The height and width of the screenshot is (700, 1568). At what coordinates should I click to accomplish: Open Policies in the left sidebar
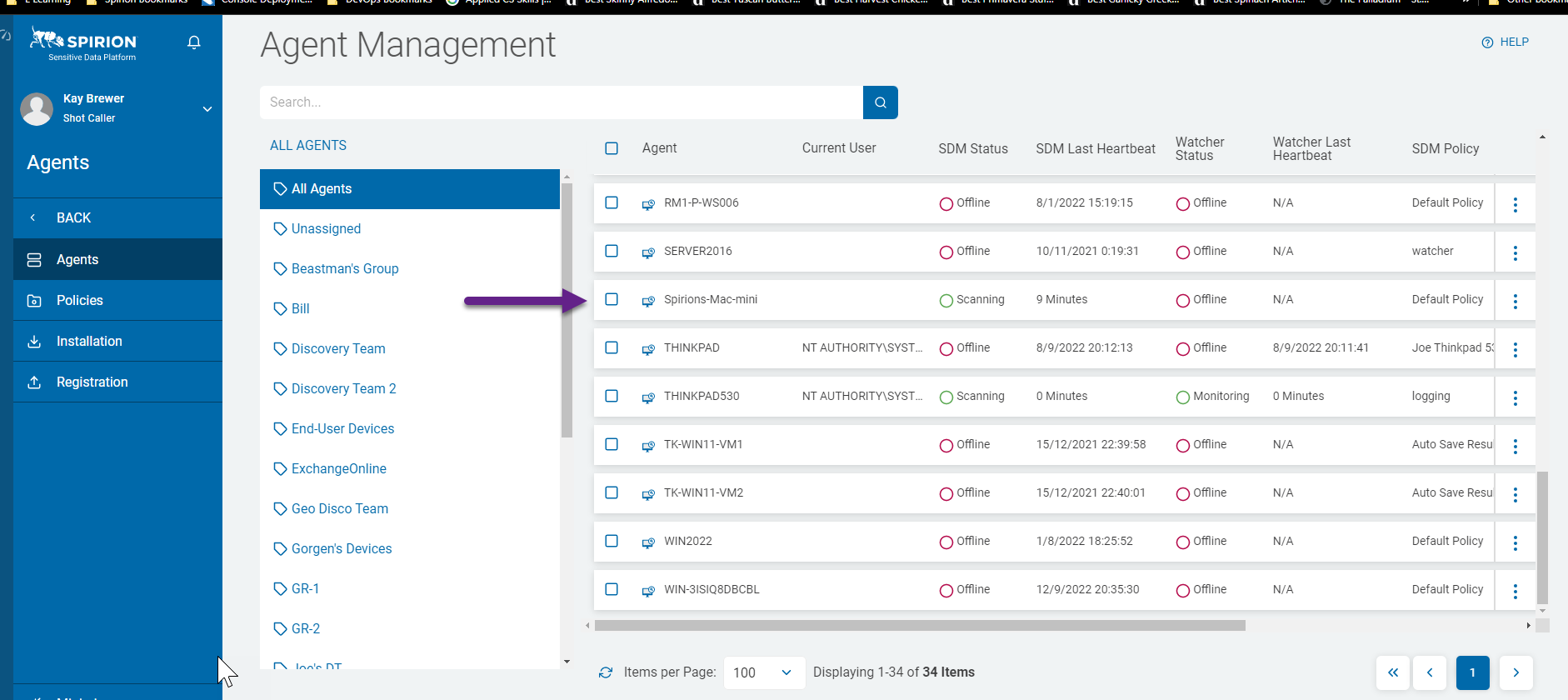point(80,300)
